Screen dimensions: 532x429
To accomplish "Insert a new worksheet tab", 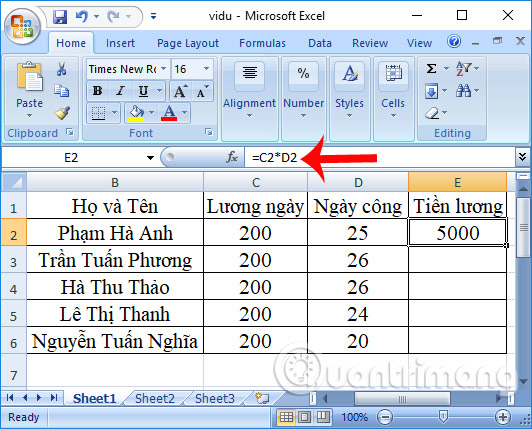I will pyautogui.click(x=262, y=398).
